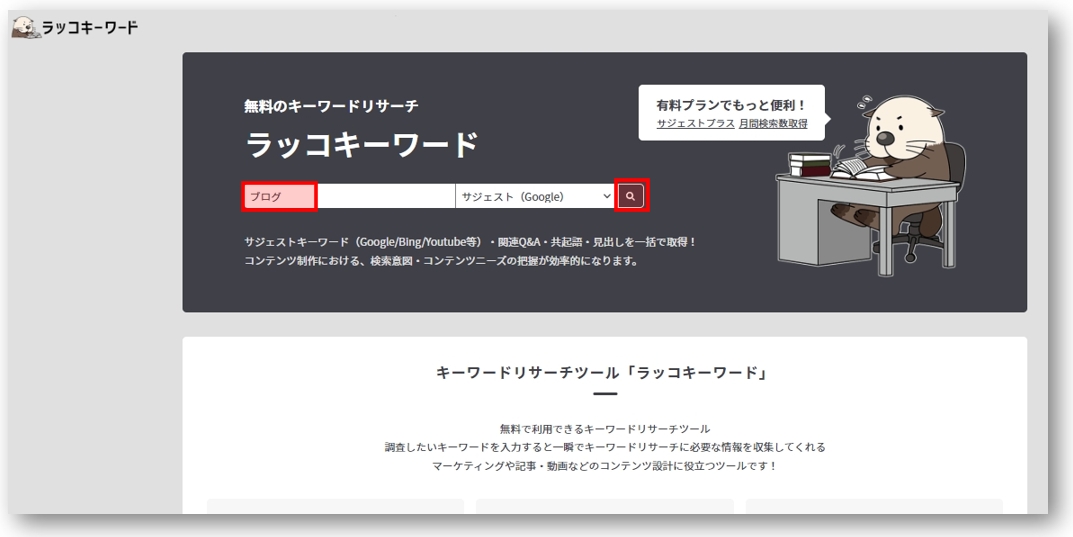This screenshot has width=1073, height=537.
Task: Click the line starting サジェストキーワード（Google/Bing/Youtube等）
Action: 470,242
